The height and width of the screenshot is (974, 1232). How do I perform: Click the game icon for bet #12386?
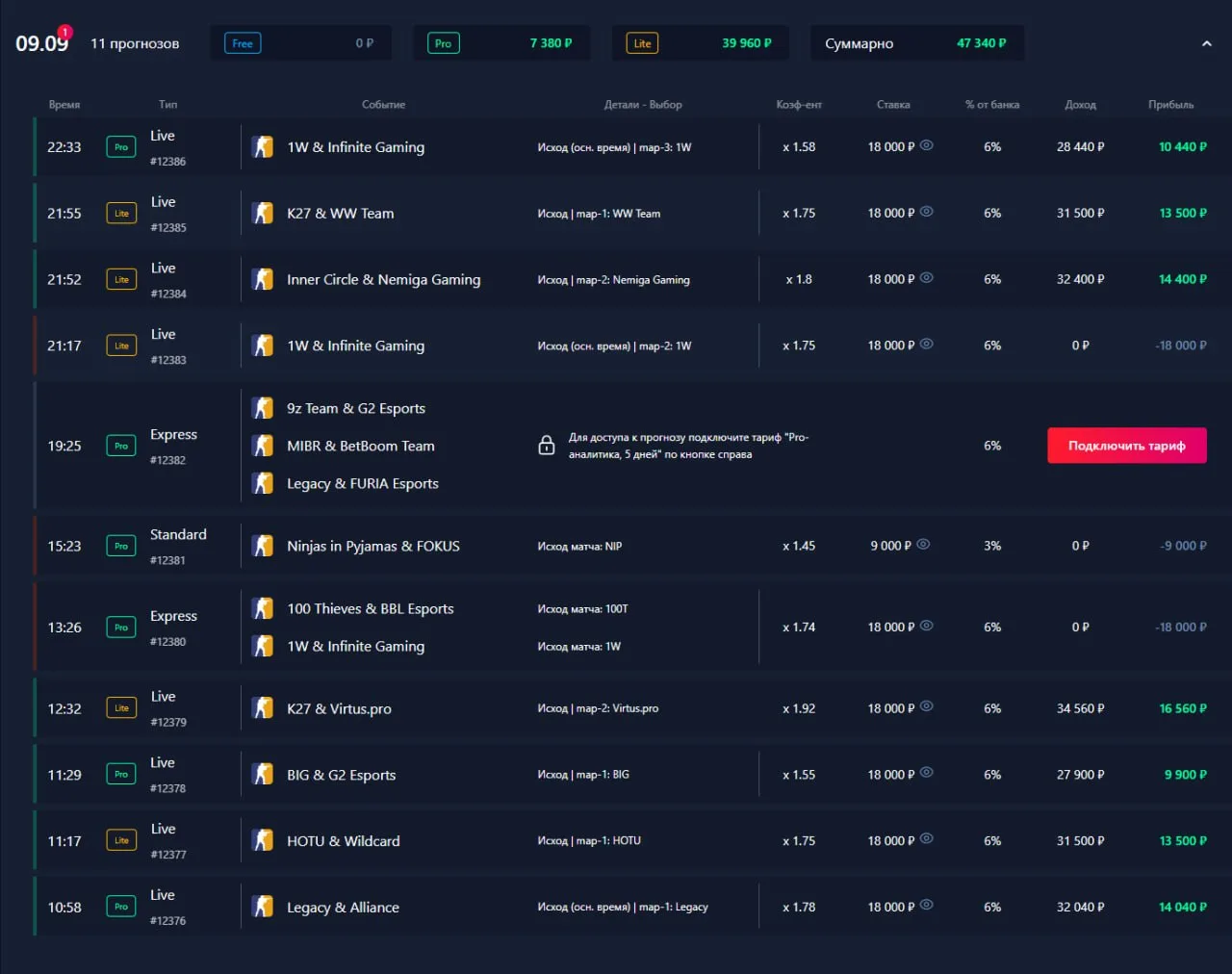pos(263,147)
